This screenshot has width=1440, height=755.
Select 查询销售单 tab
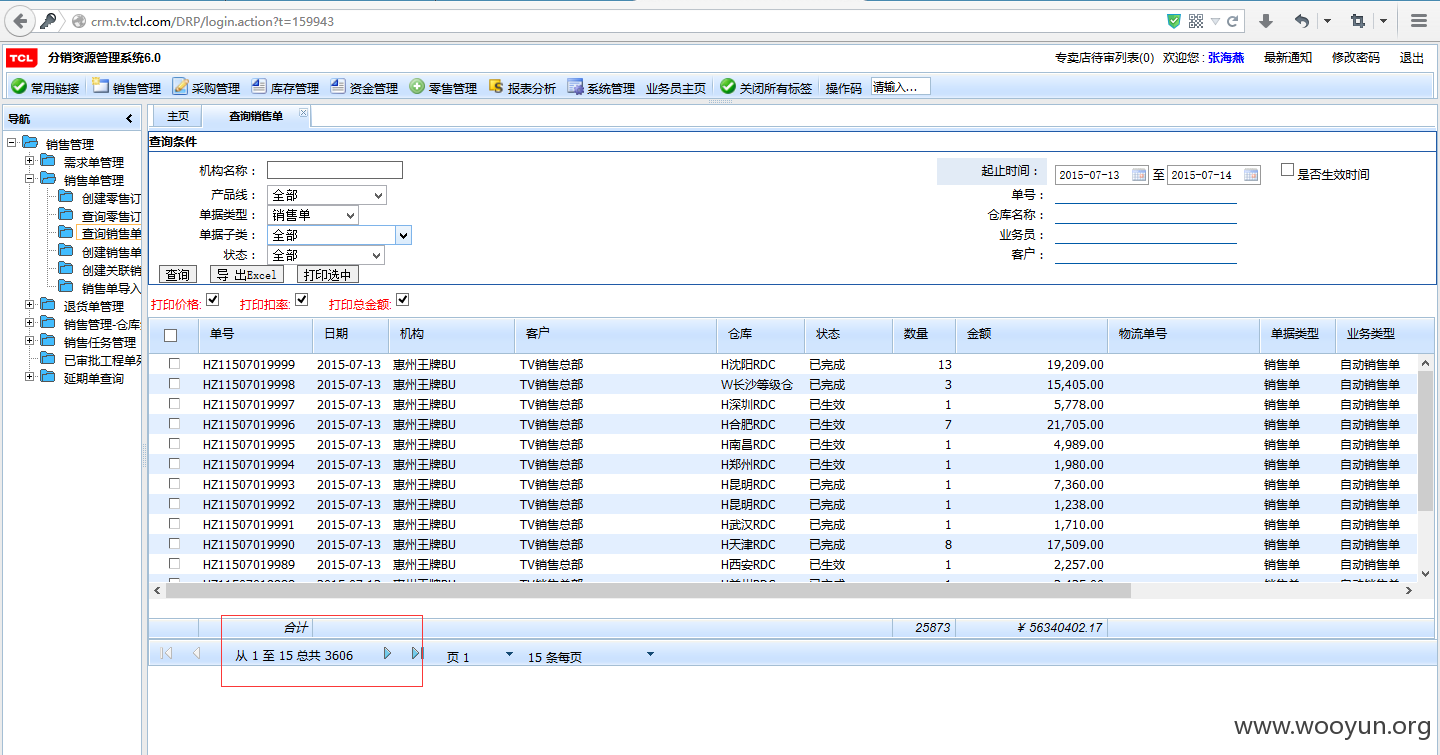tap(256, 116)
